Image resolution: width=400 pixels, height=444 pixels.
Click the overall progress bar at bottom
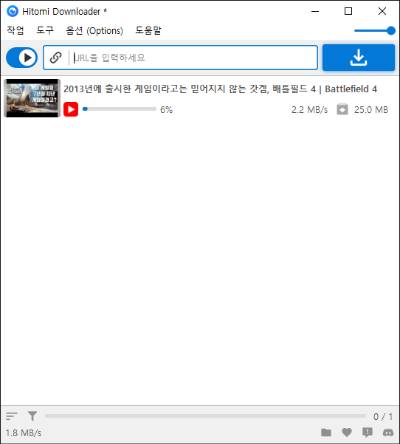click(x=205, y=416)
